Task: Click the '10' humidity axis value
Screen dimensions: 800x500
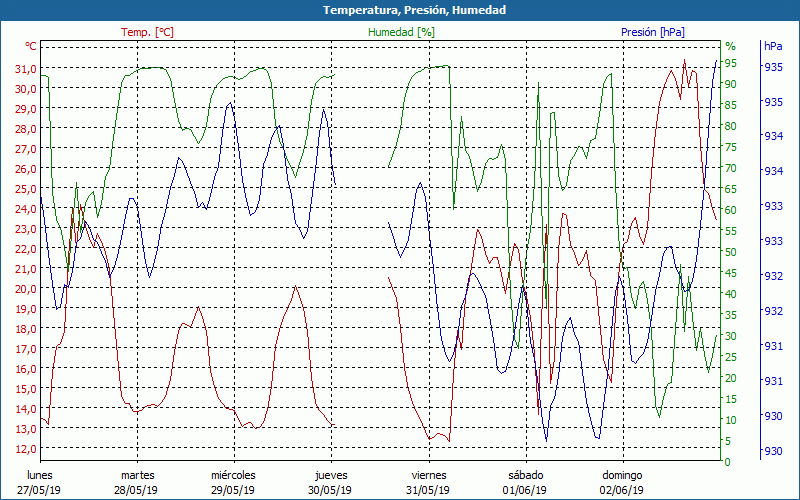Action: [731, 420]
